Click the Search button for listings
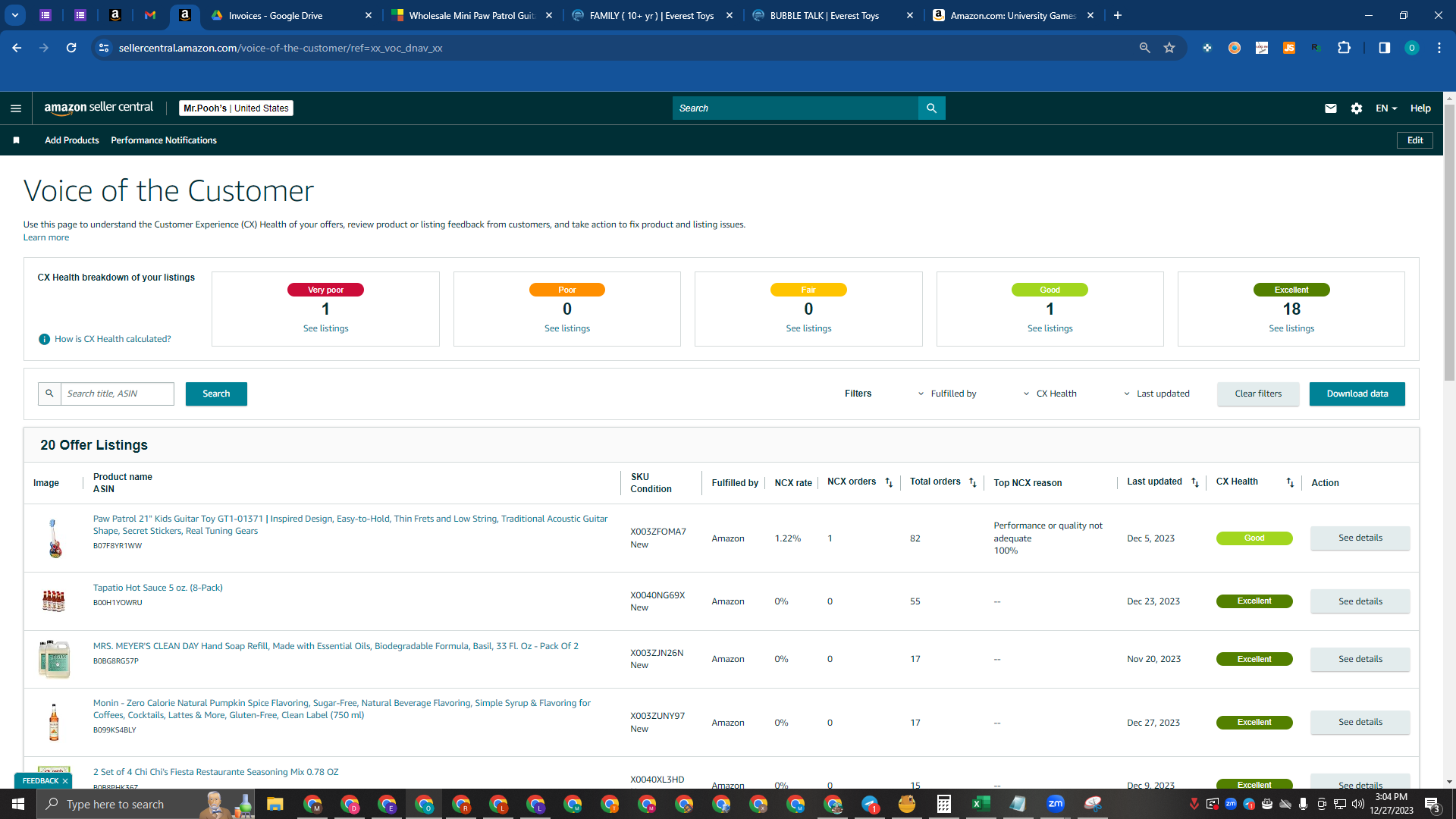Screen dimensions: 1456x819 pos(216,394)
